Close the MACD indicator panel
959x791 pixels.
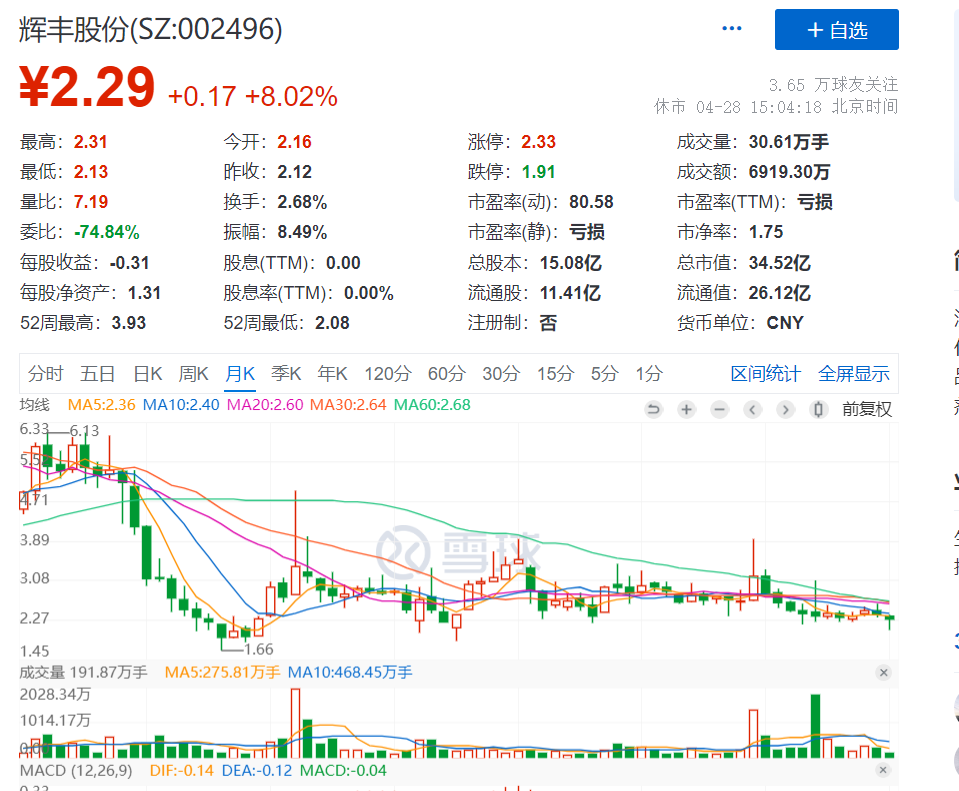[883, 770]
